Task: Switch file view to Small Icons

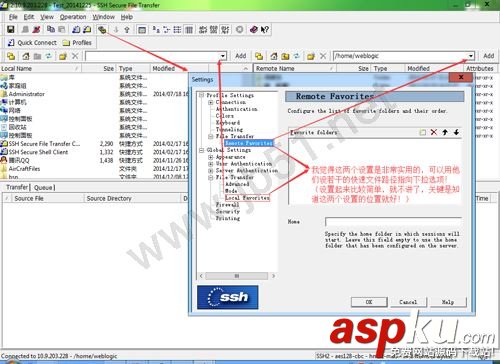Action: [166, 30]
